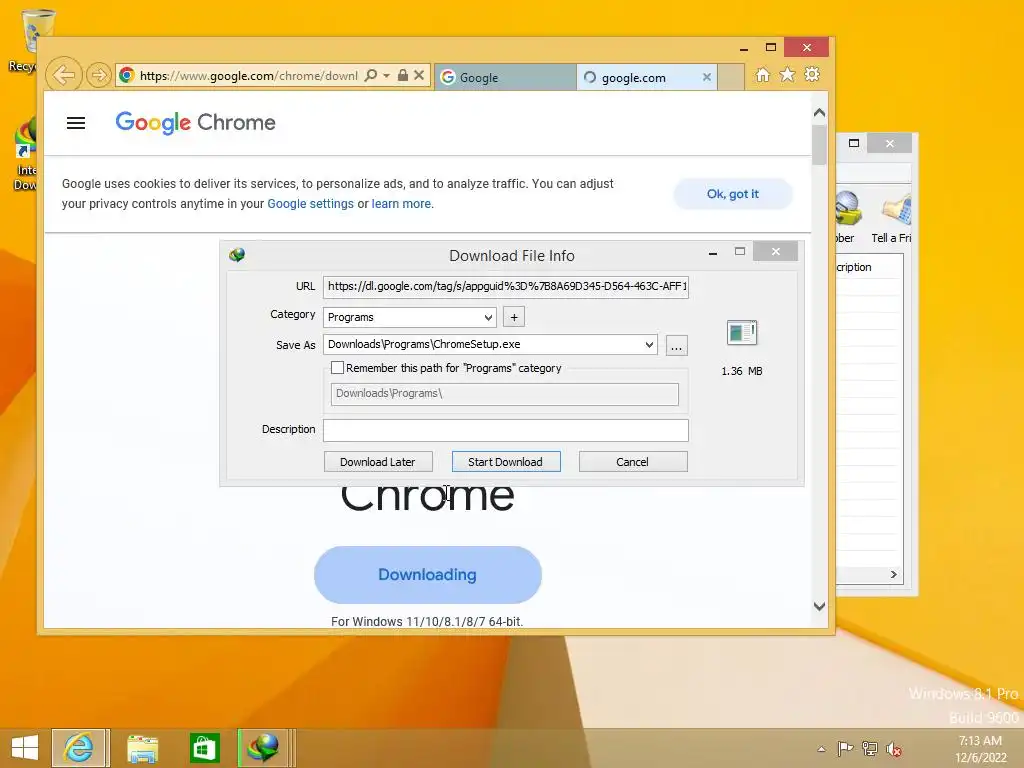Open the address bar dropdown arrow
The height and width of the screenshot is (768, 1024).
tap(387, 76)
